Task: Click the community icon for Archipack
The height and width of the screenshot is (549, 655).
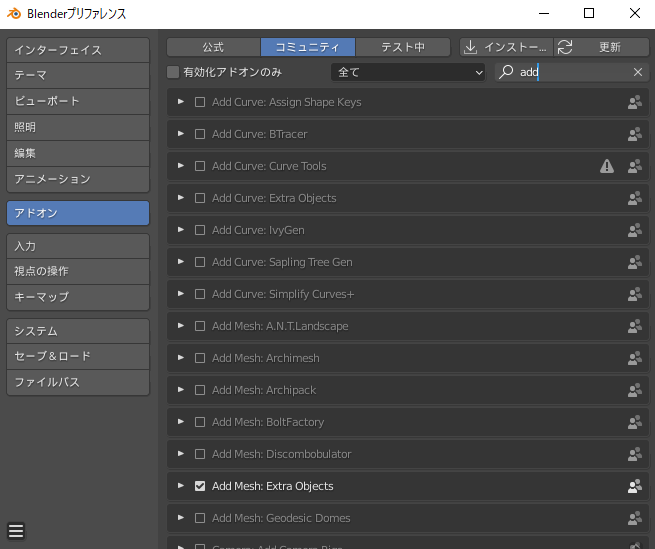Action: coord(635,390)
